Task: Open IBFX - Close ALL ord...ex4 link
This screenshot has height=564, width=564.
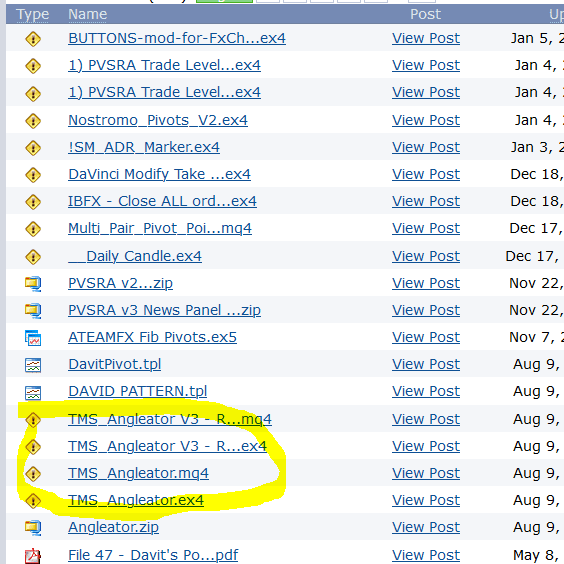Action: (x=162, y=201)
